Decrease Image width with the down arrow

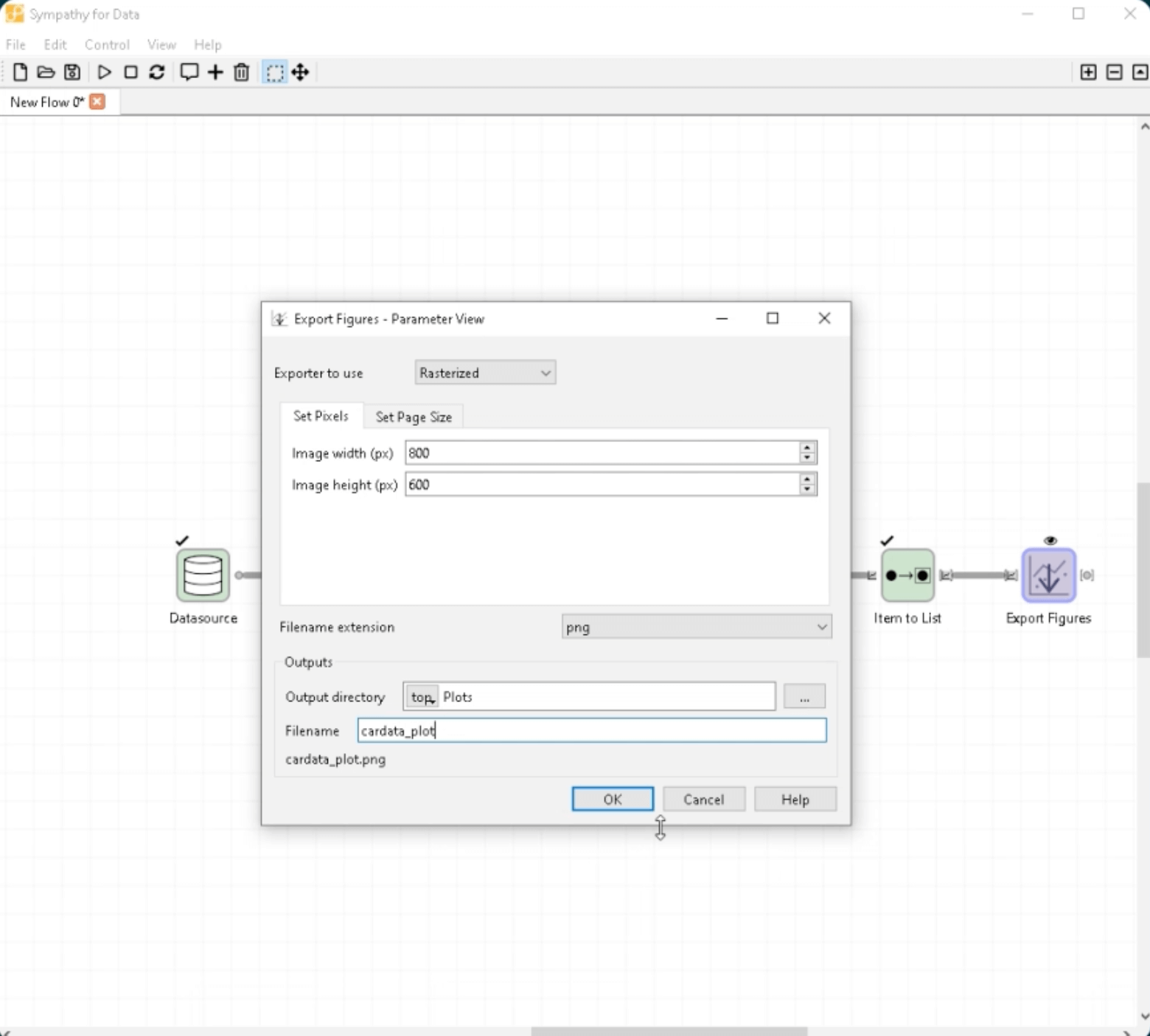click(x=808, y=458)
